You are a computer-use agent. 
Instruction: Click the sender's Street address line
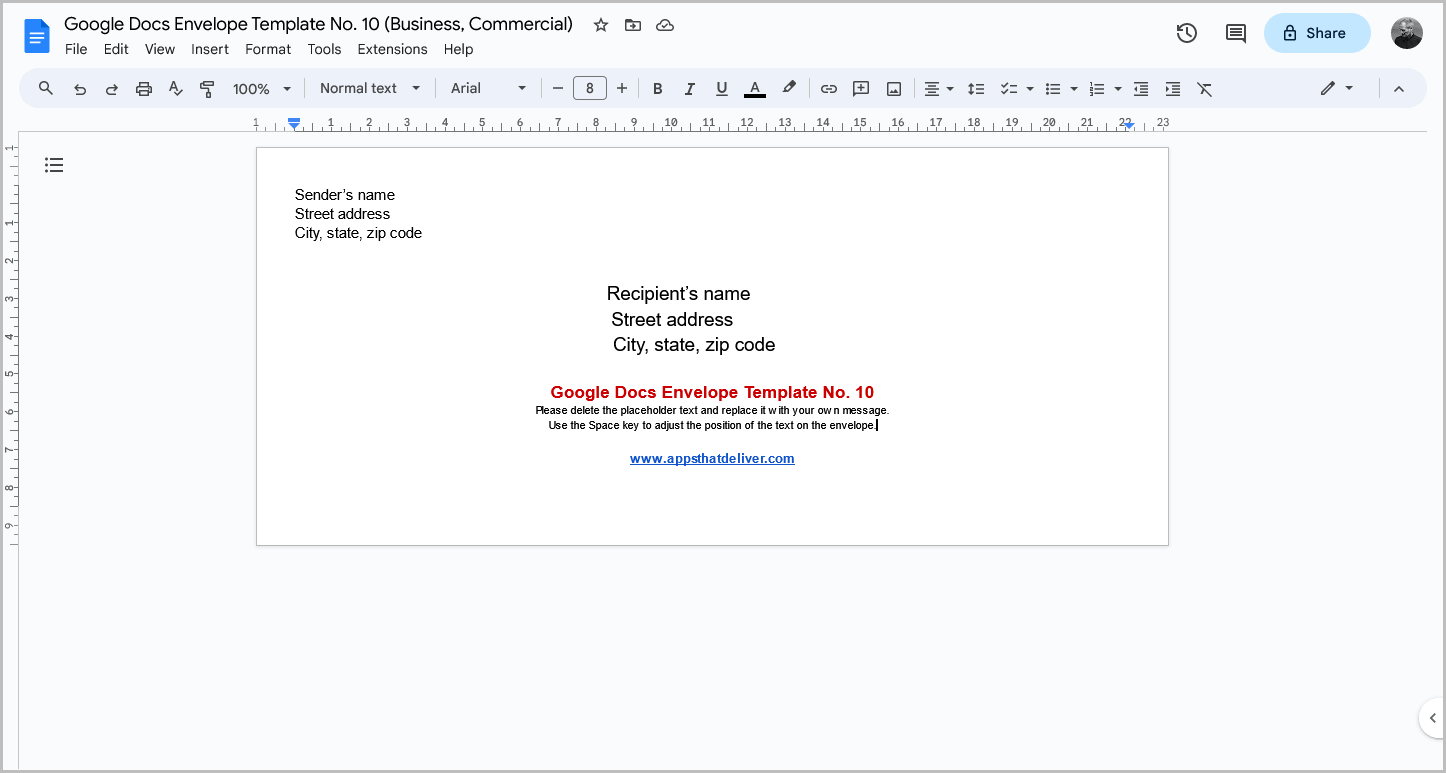[342, 214]
